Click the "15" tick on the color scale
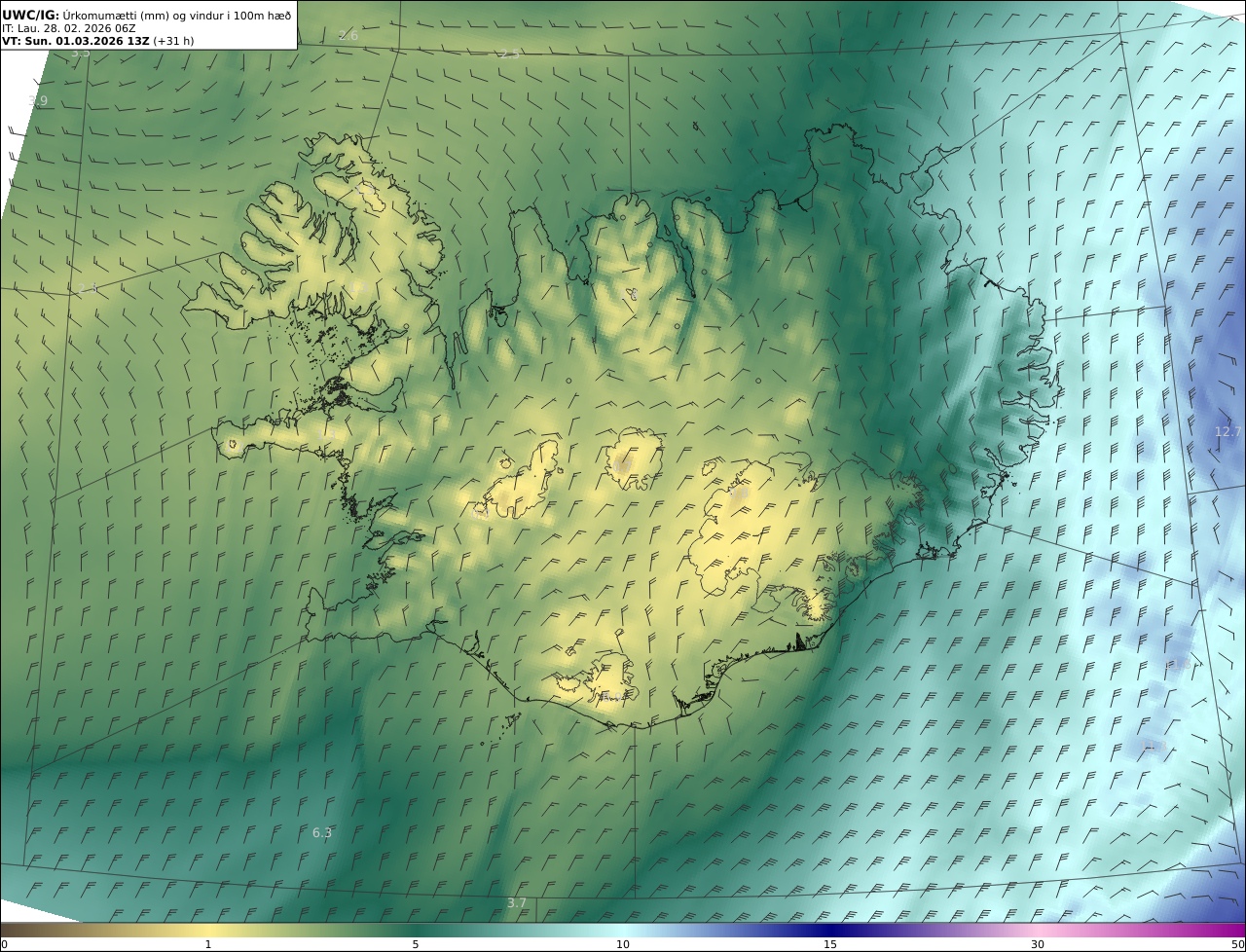The width and height of the screenshot is (1246, 952). click(x=830, y=944)
